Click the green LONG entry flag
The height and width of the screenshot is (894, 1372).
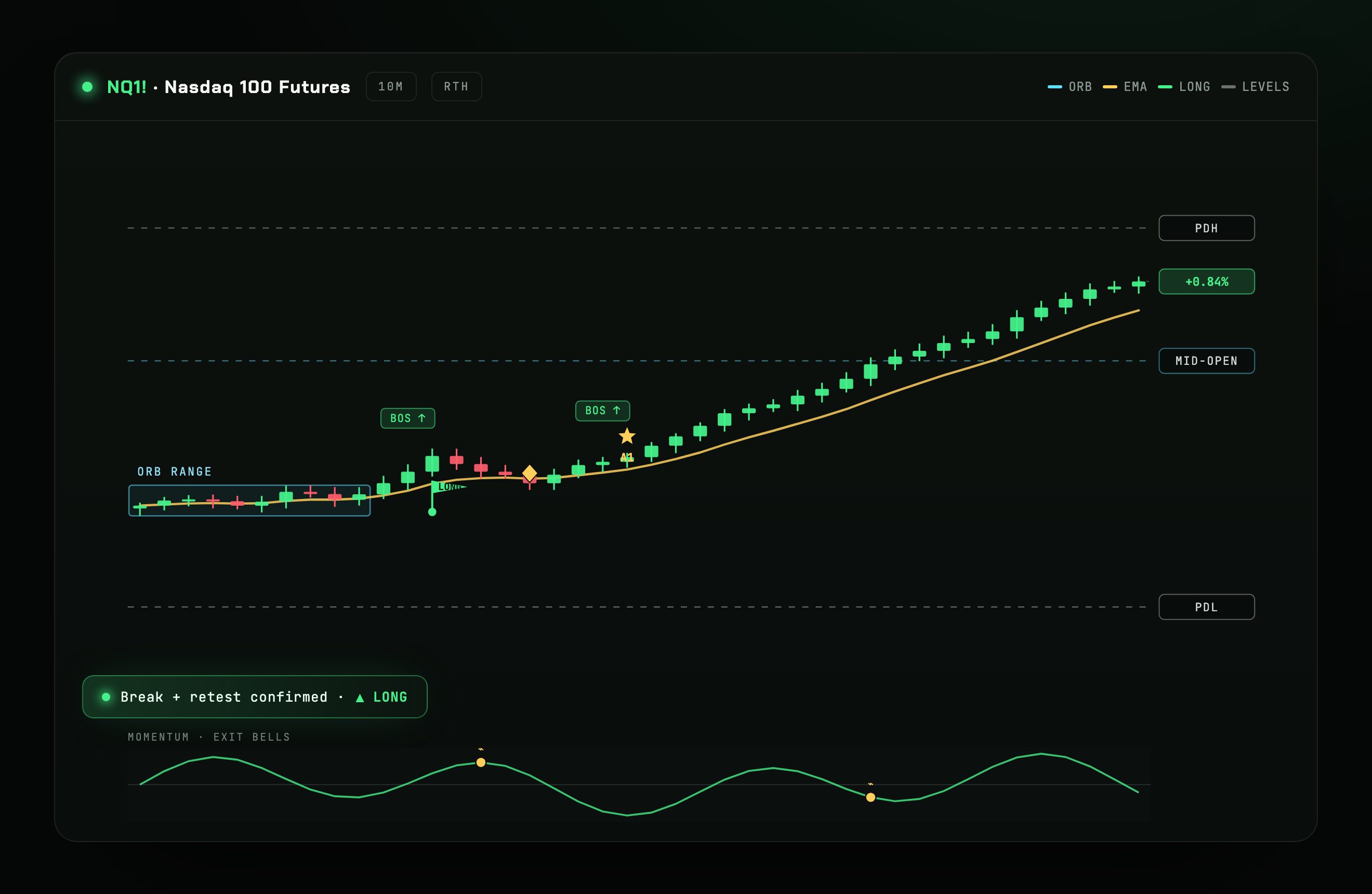point(450,487)
